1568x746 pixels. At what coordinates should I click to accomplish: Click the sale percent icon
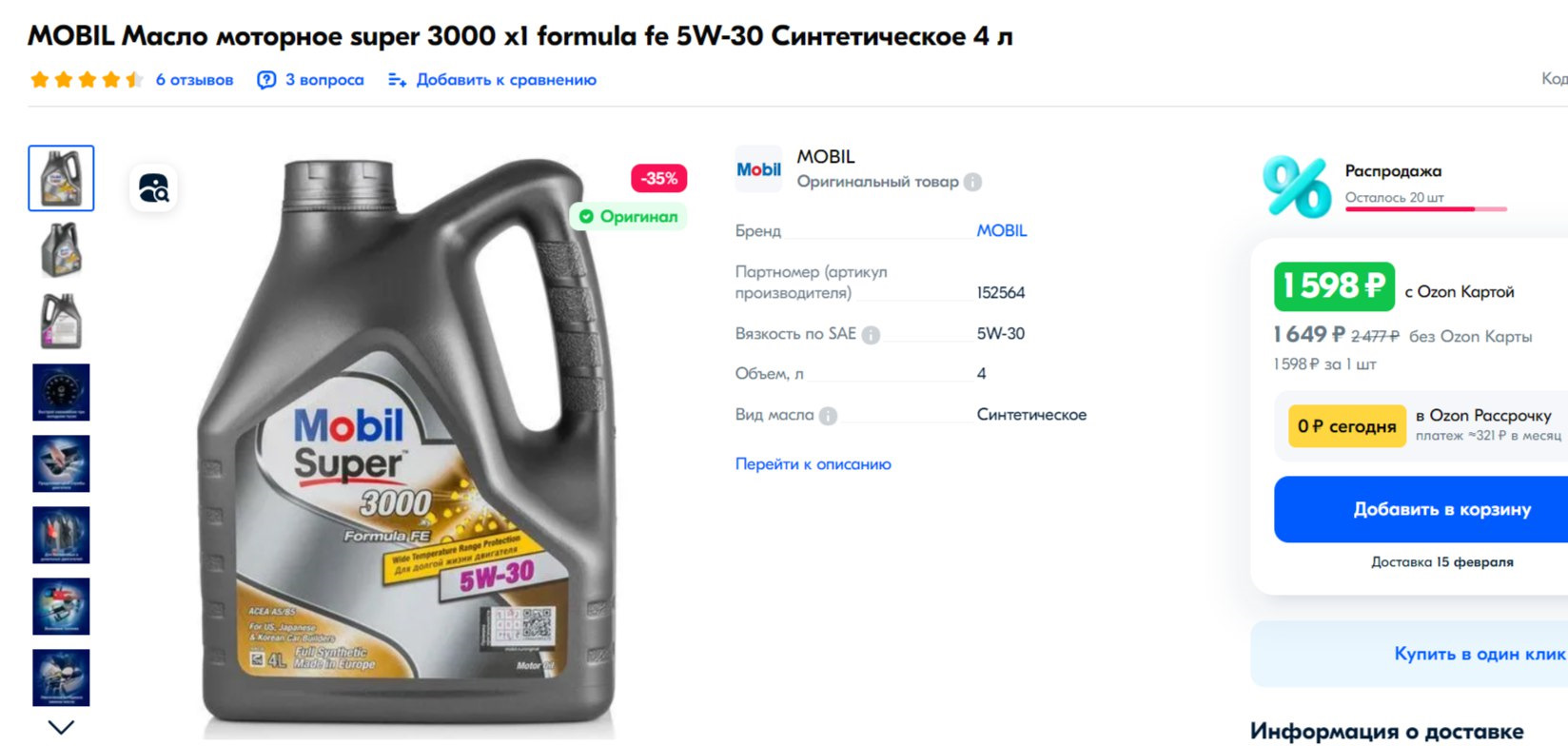point(1296,186)
